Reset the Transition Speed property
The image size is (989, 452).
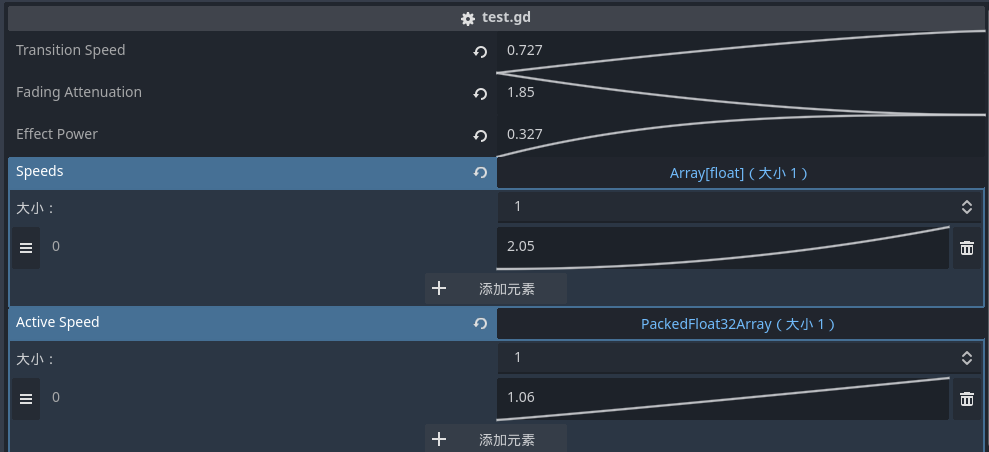tap(480, 52)
